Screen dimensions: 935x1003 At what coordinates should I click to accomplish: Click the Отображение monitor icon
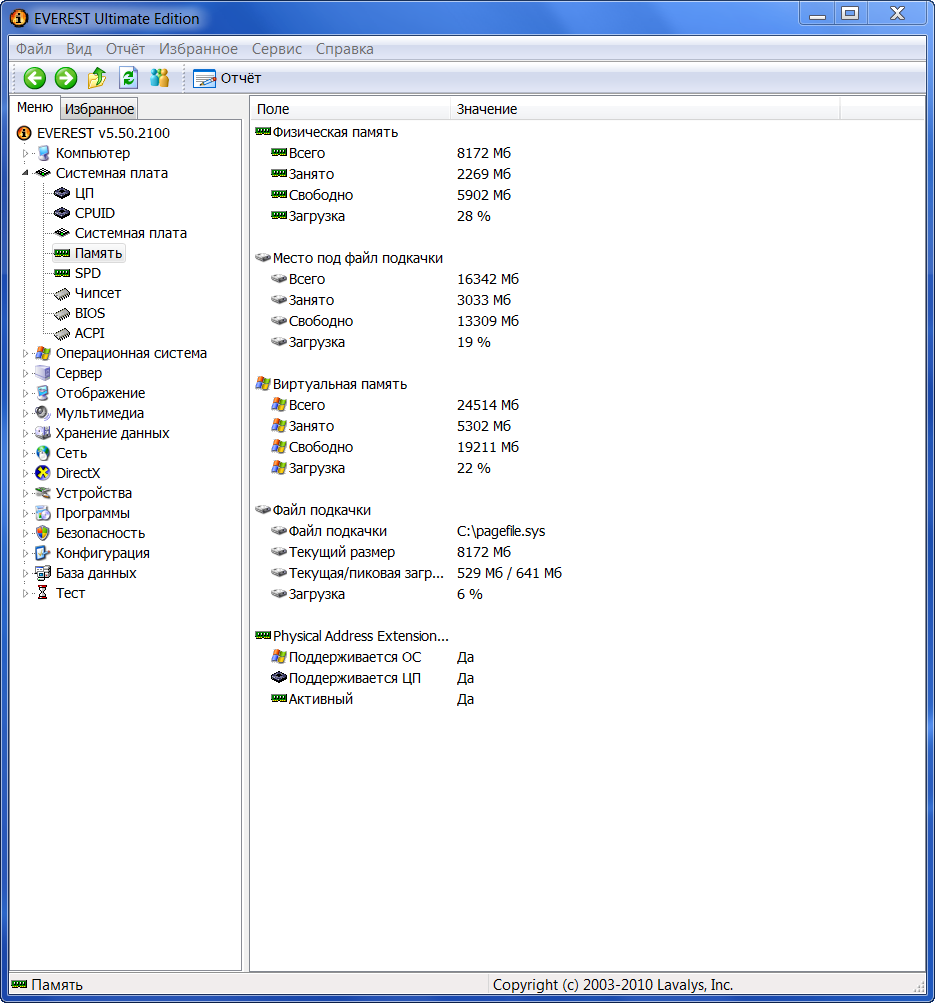[x=43, y=393]
